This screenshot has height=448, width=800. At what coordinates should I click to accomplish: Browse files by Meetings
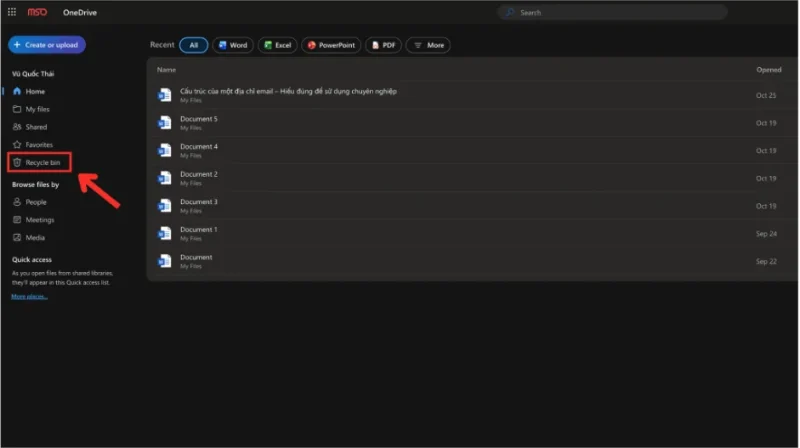pos(39,220)
